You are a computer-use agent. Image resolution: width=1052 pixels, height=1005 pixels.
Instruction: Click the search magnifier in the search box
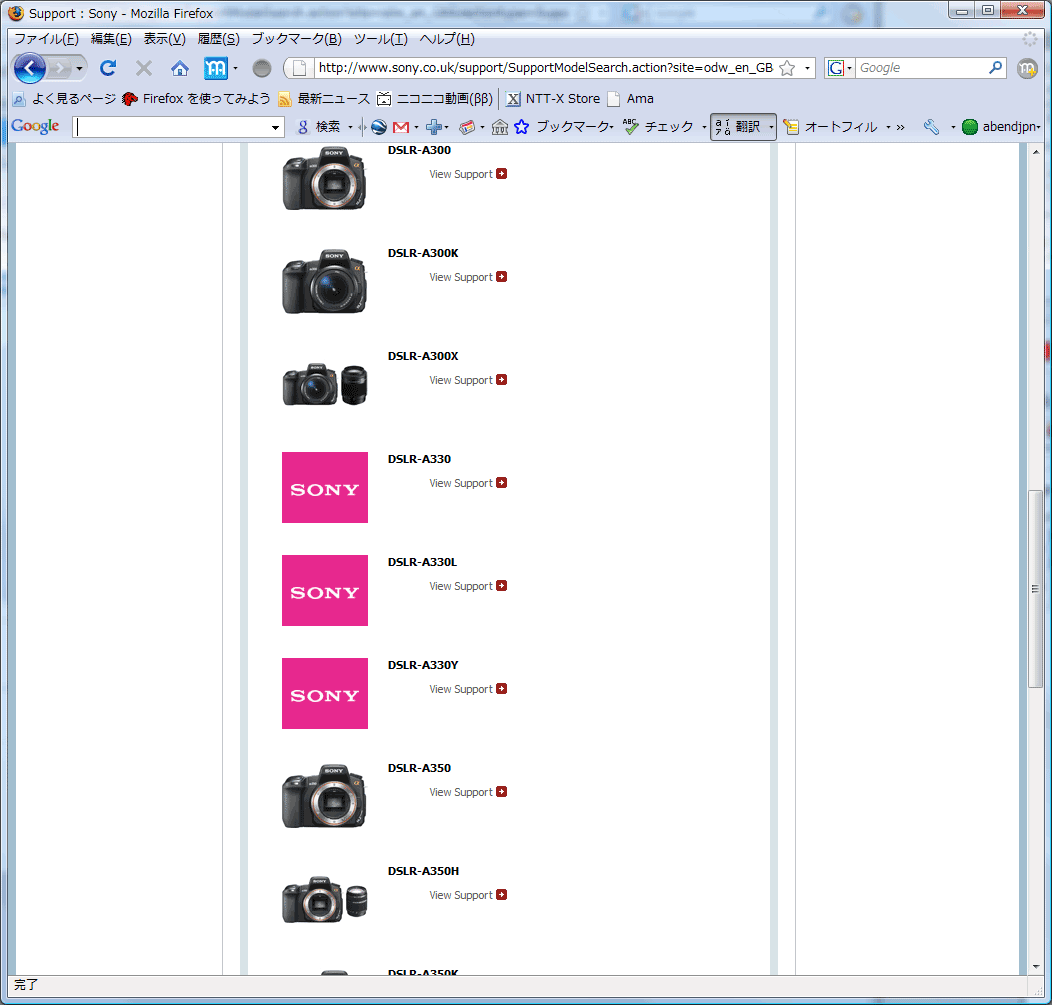pos(996,67)
